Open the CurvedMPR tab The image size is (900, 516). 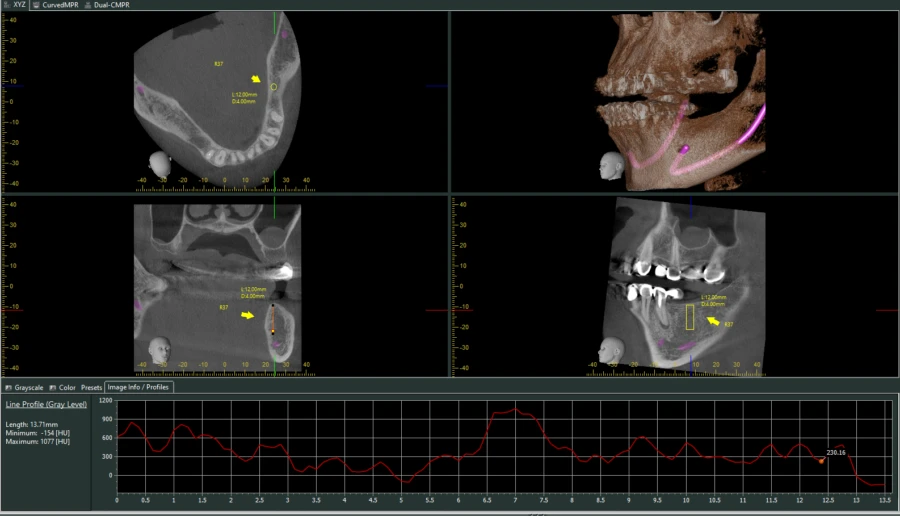[x=54, y=5]
